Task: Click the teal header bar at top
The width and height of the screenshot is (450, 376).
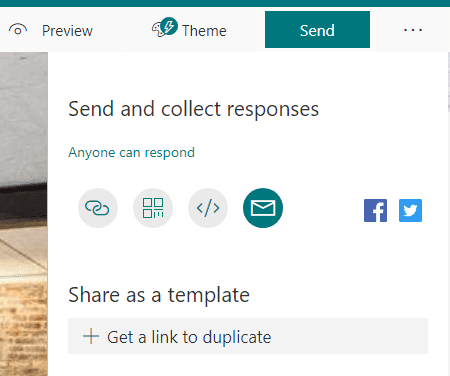Action: tap(225, 3)
